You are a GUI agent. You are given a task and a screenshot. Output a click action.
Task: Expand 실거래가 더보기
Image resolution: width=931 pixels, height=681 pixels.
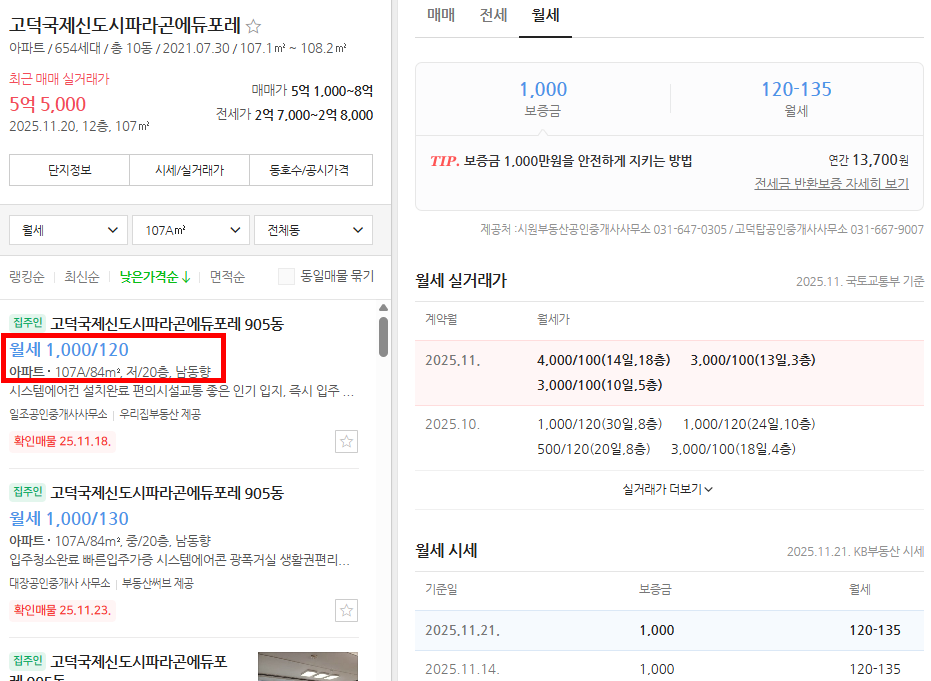coord(668,489)
